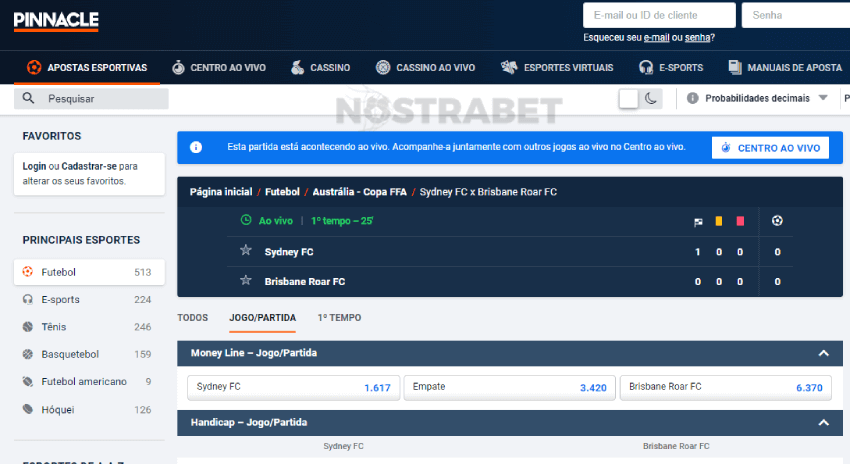850x464 pixels.
Task: Focus the Senha password field
Action: [x=796, y=15]
